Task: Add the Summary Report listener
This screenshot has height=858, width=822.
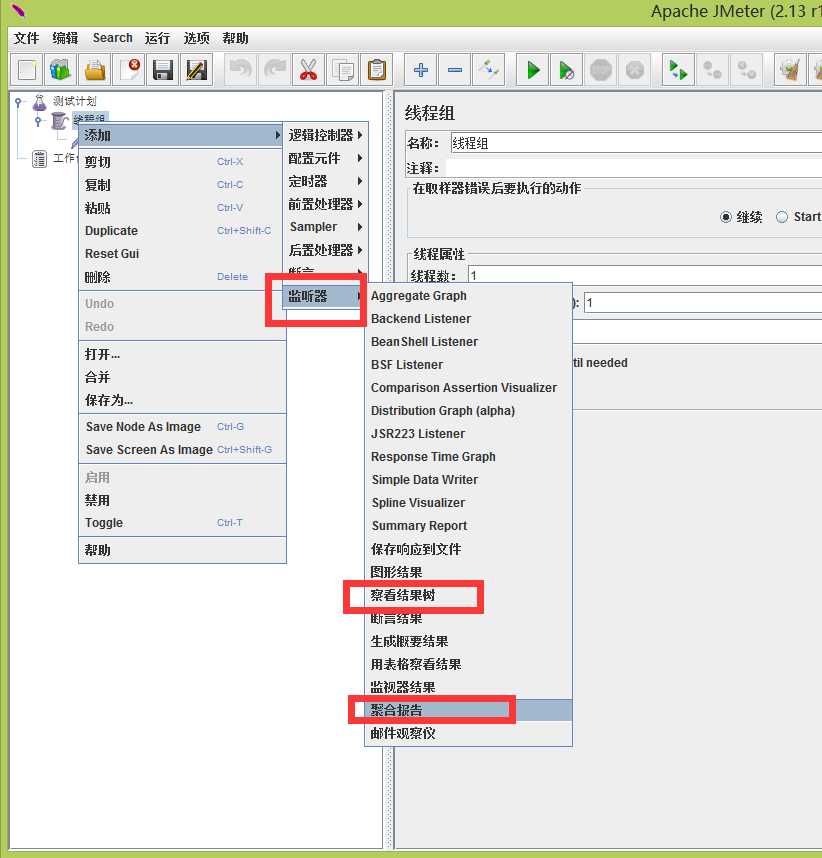Action: pos(468,526)
